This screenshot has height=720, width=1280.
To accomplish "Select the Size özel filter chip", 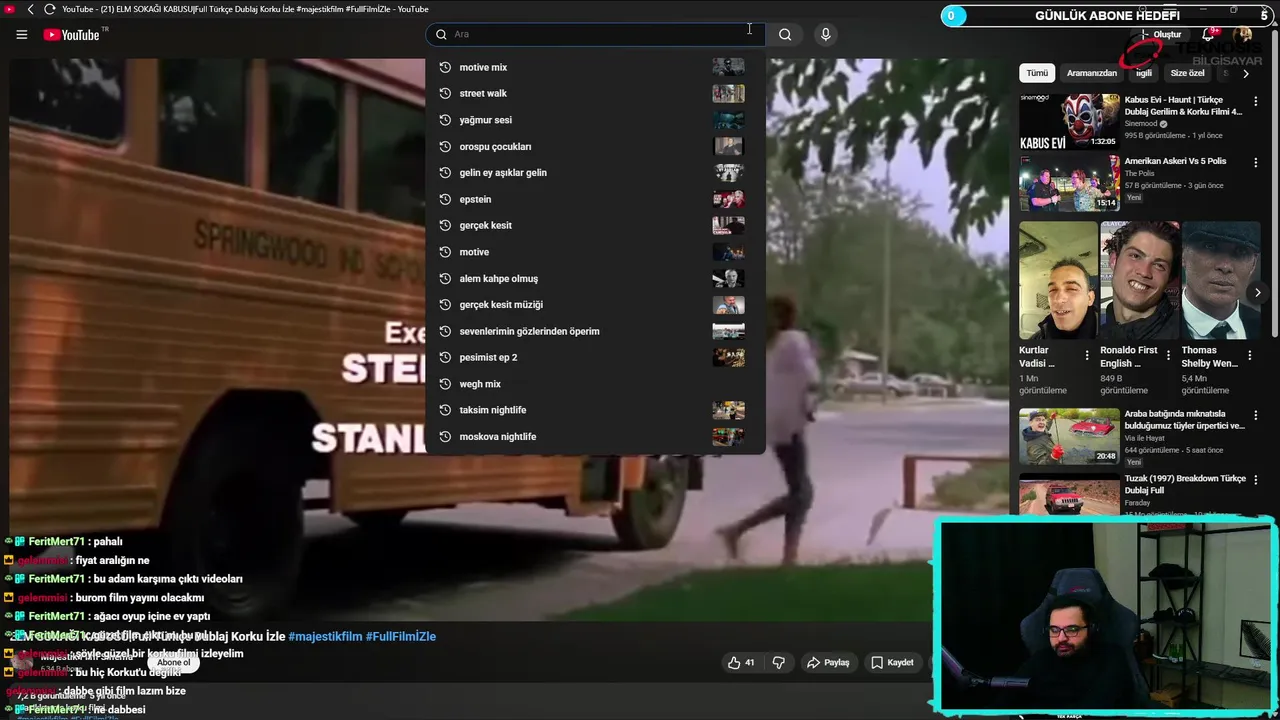I will click(1187, 73).
